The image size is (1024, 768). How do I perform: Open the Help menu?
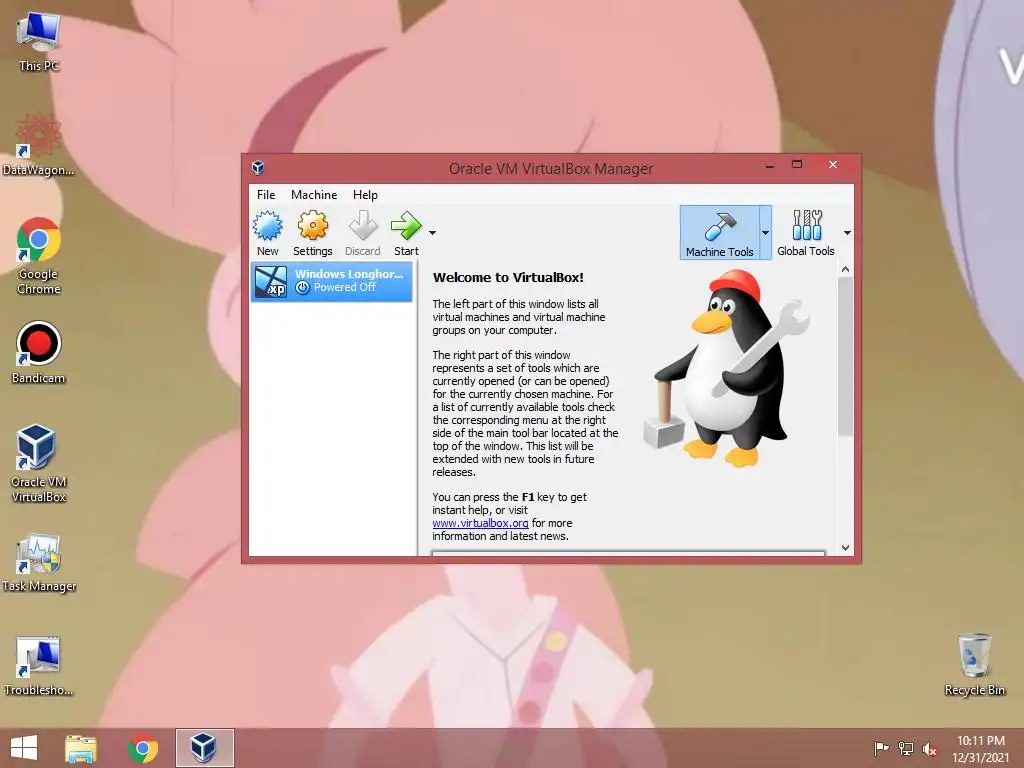365,195
